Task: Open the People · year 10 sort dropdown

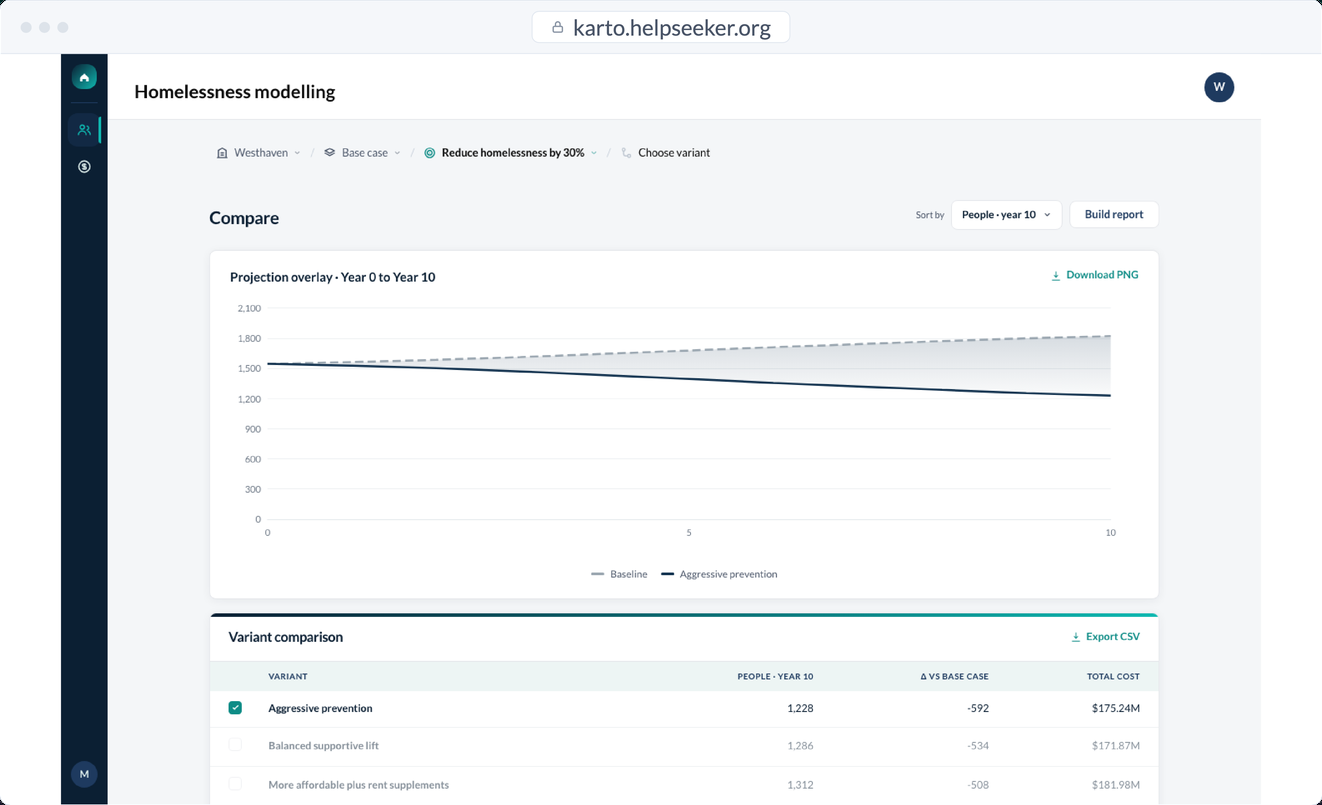Action: point(1006,215)
